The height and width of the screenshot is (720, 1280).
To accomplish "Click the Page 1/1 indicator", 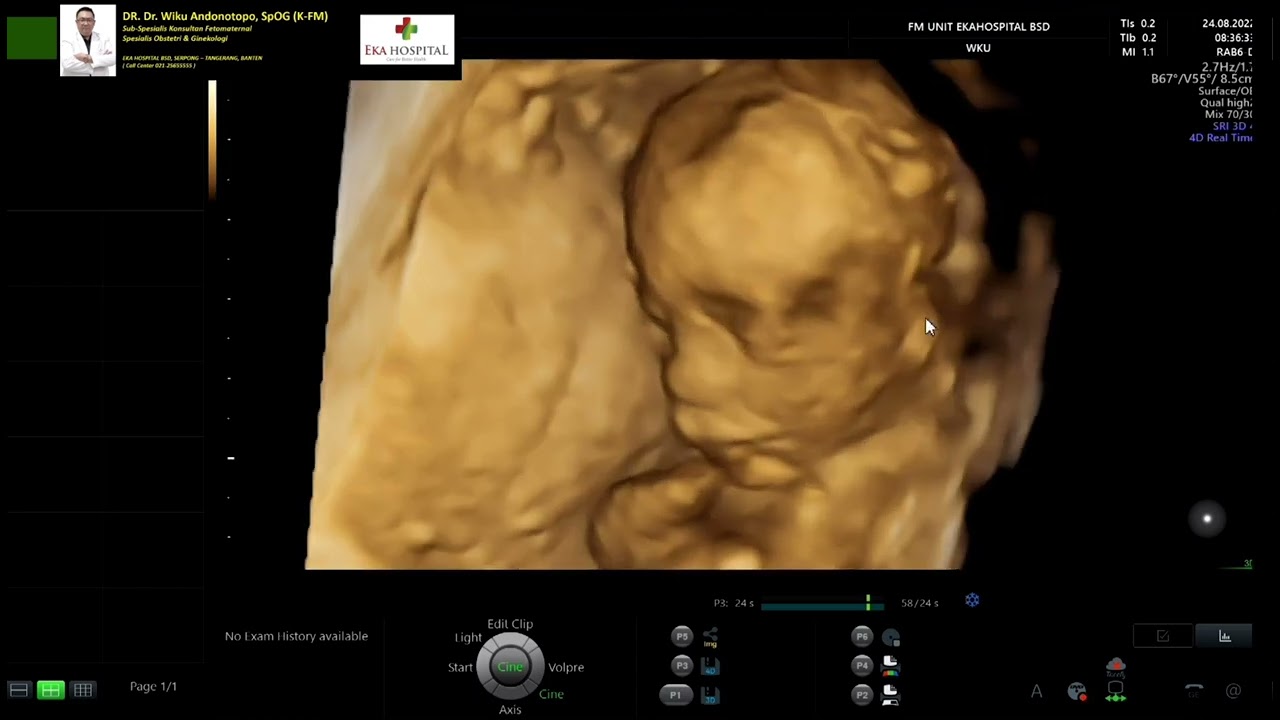I will point(153,687).
